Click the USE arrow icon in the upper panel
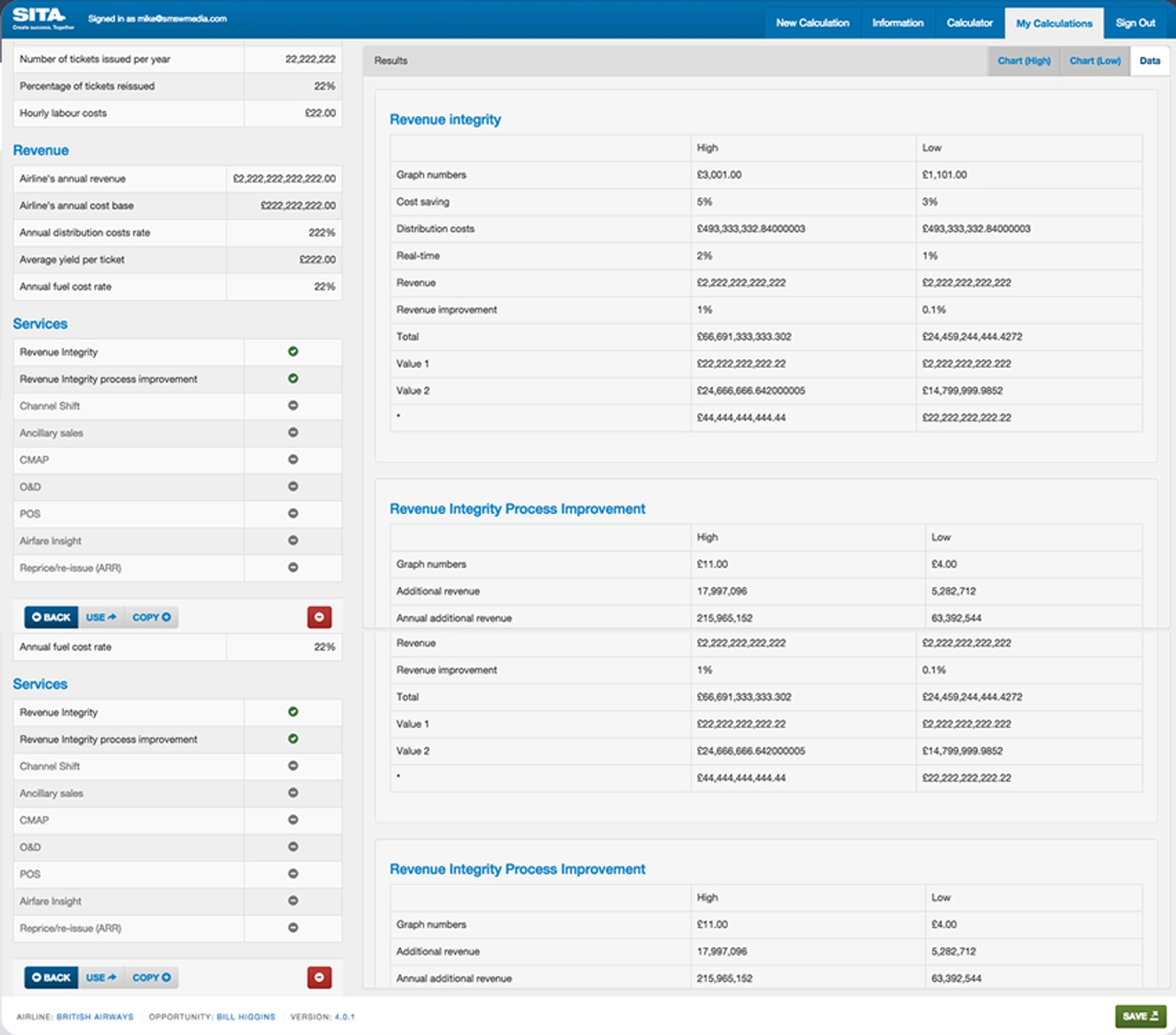The width and height of the screenshot is (1176, 1035). [x=100, y=616]
